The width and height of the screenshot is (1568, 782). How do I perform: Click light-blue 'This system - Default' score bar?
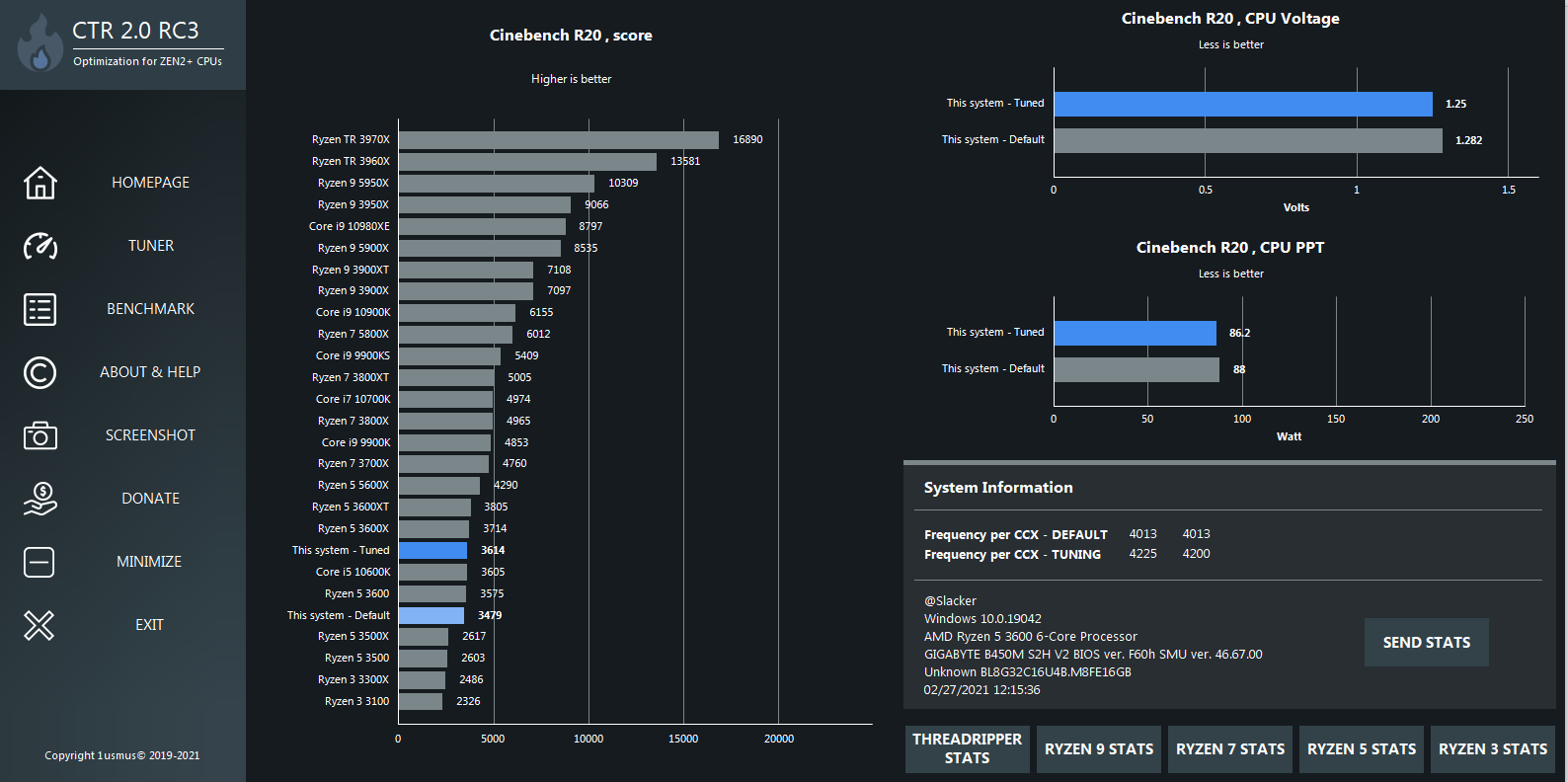click(431, 615)
